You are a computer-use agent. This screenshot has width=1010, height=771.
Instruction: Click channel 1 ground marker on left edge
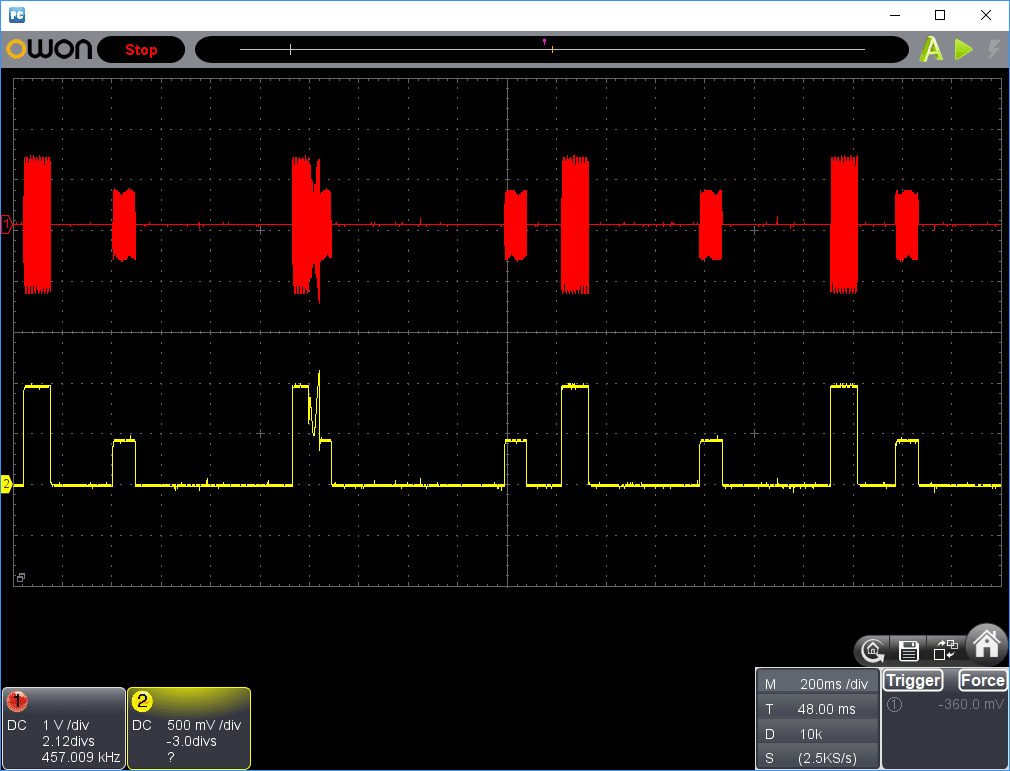click(7, 225)
